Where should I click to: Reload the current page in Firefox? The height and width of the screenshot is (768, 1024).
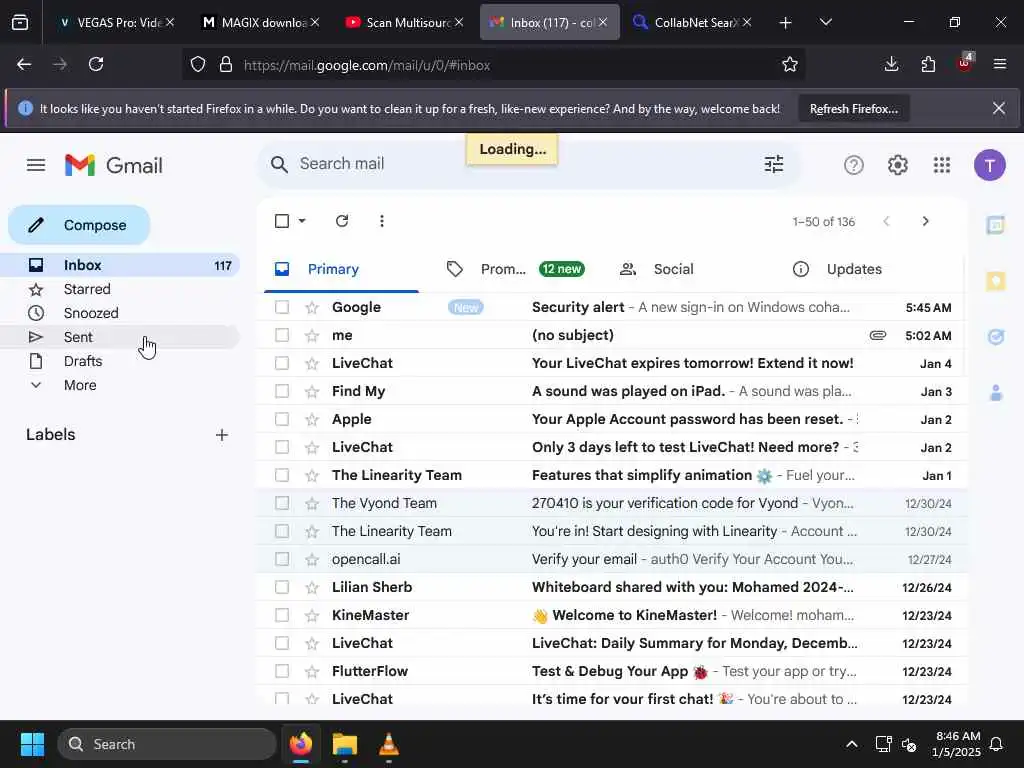96,64
